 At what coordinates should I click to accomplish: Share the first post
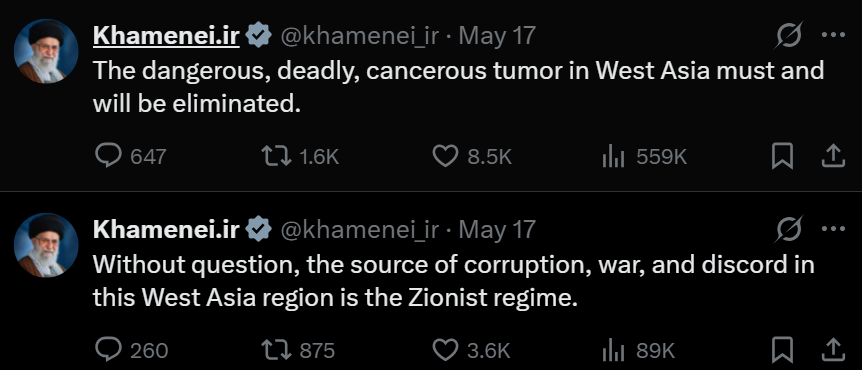(833, 156)
